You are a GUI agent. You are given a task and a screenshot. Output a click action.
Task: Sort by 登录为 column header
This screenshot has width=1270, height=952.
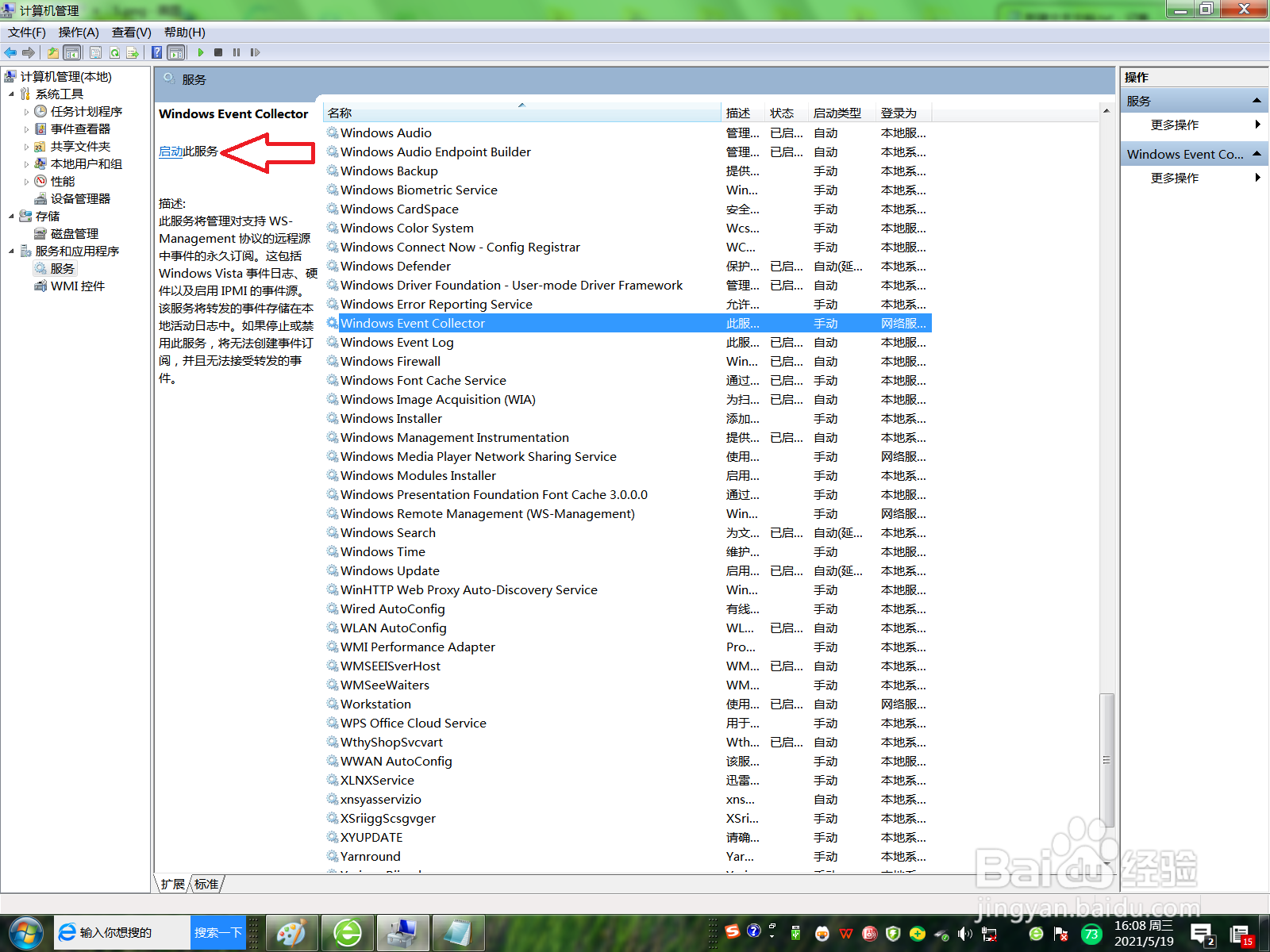903,113
